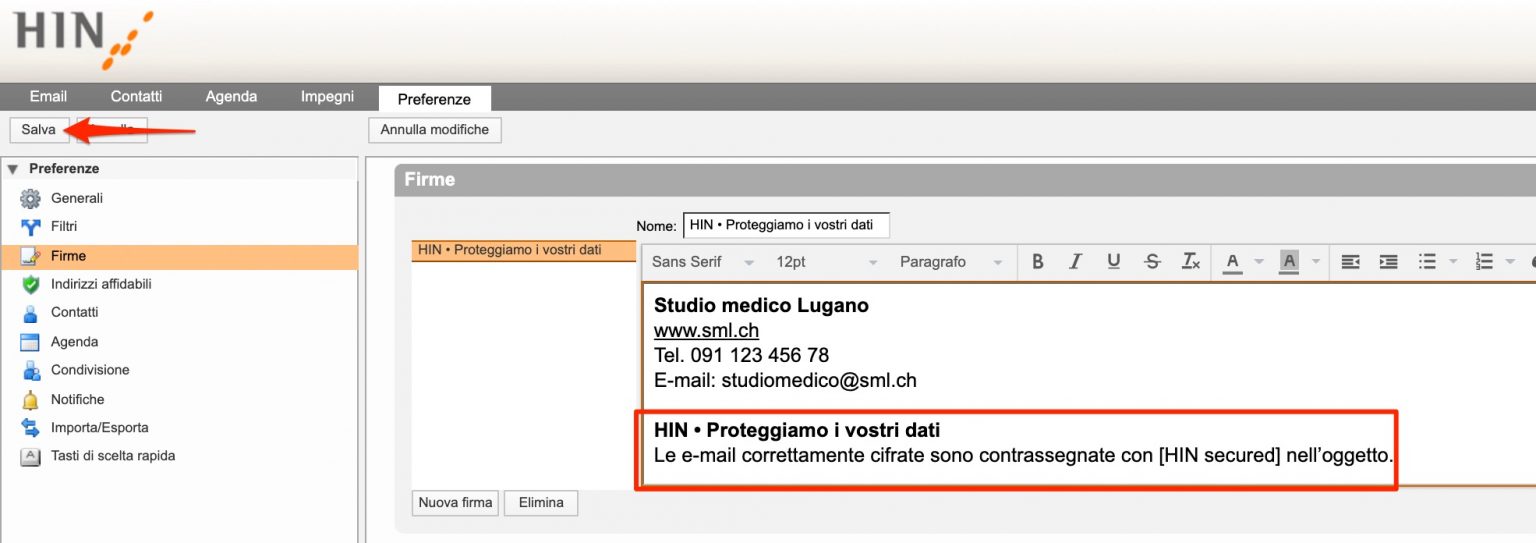The width and height of the screenshot is (1536, 543).
Task: Open the highlight color dropdown arrow
Action: (x=1316, y=262)
